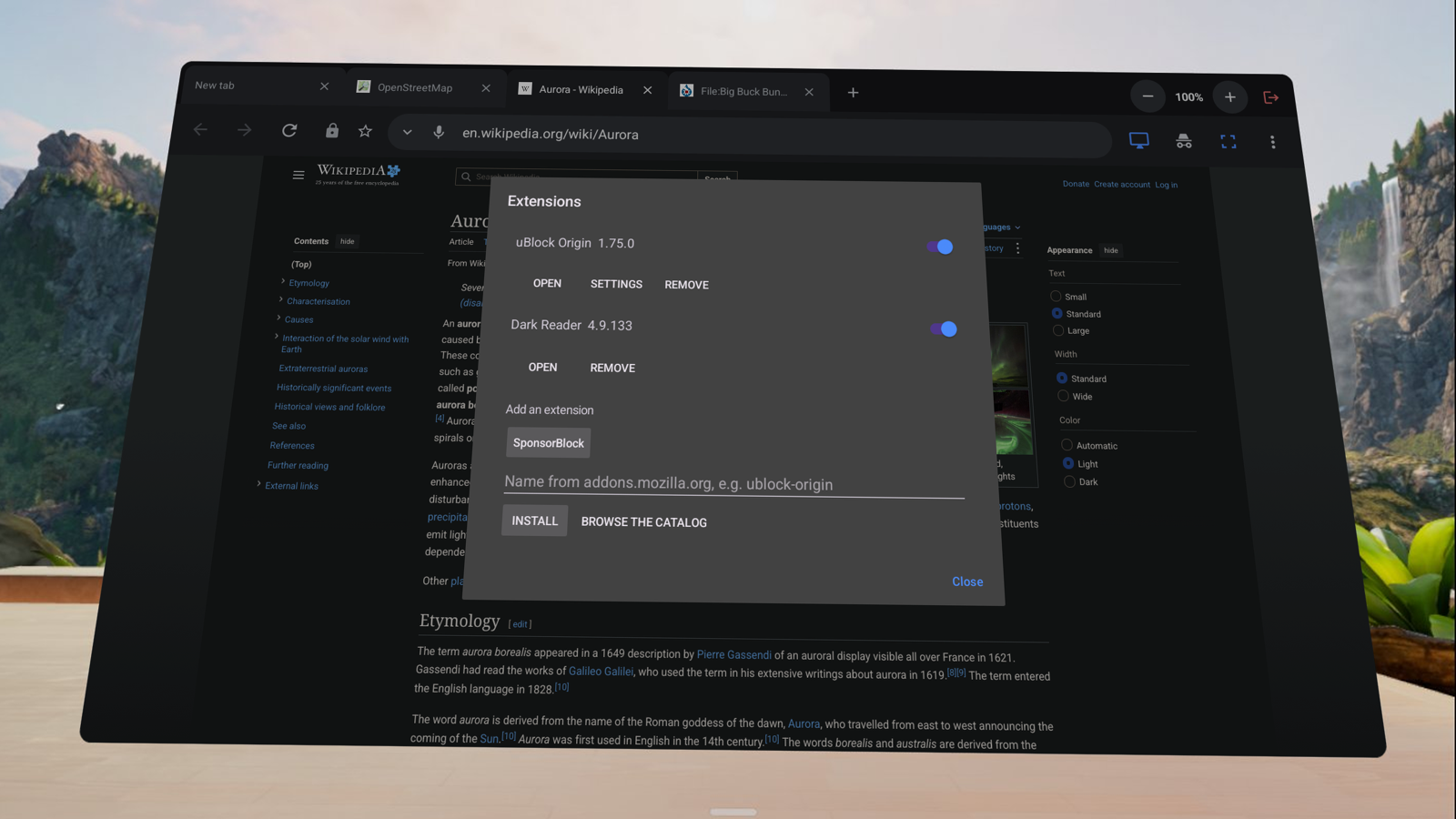Zoom out with the minus button
This screenshot has height=819, width=1456.
point(1148,96)
